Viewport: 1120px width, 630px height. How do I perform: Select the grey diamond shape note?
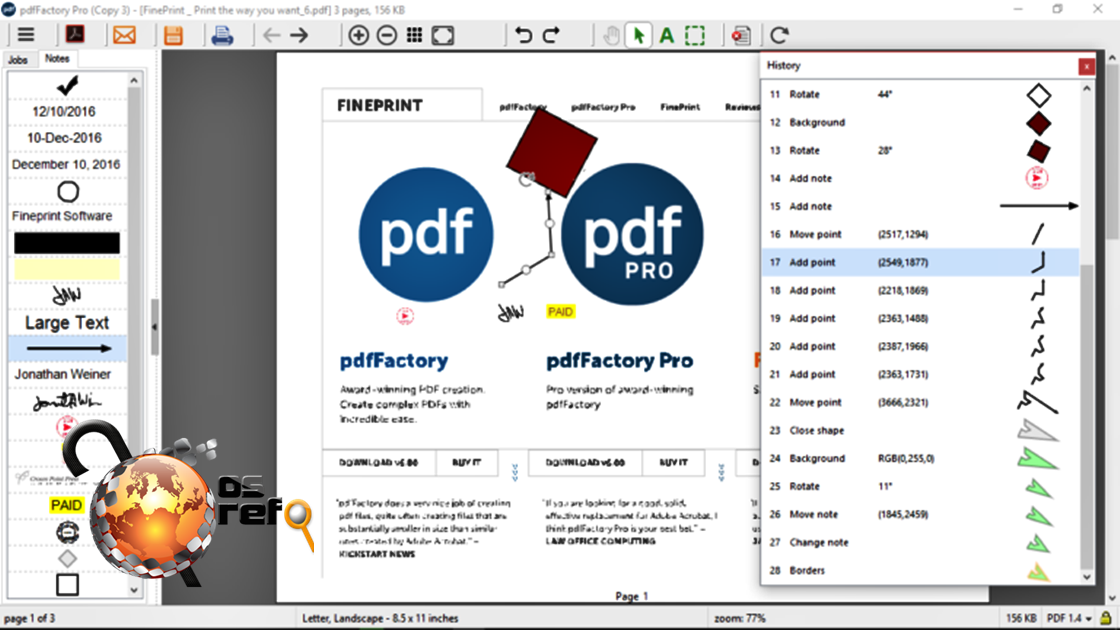67,559
